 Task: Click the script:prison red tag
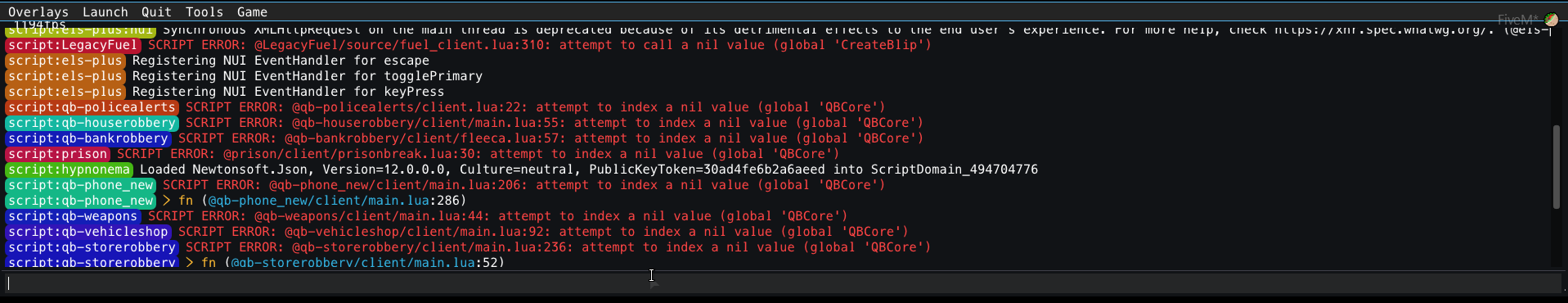[x=58, y=154]
